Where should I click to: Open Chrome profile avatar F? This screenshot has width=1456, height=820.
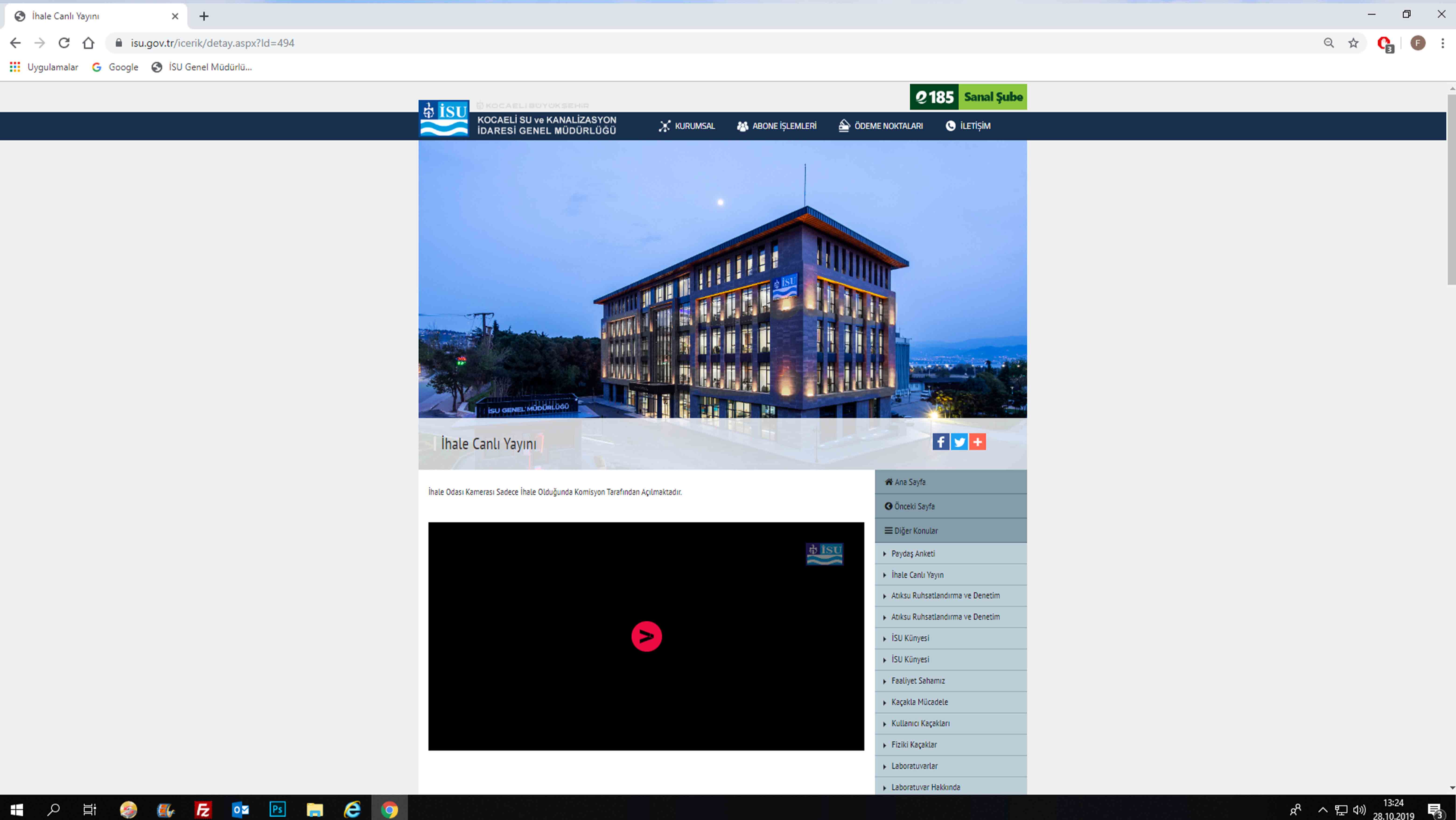pyautogui.click(x=1417, y=43)
